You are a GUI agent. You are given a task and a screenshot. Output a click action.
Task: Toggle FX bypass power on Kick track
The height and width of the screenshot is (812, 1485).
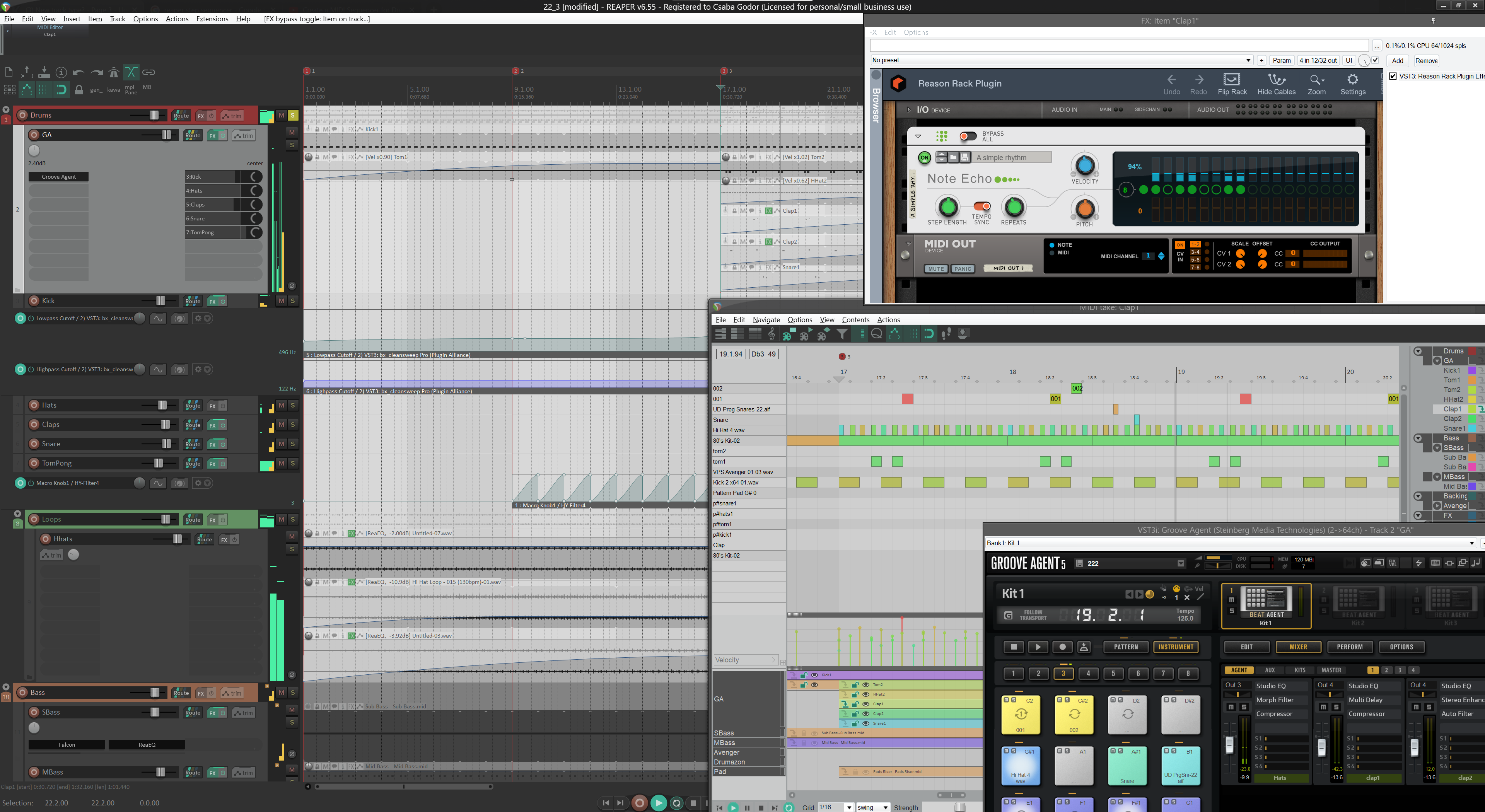(x=222, y=301)
